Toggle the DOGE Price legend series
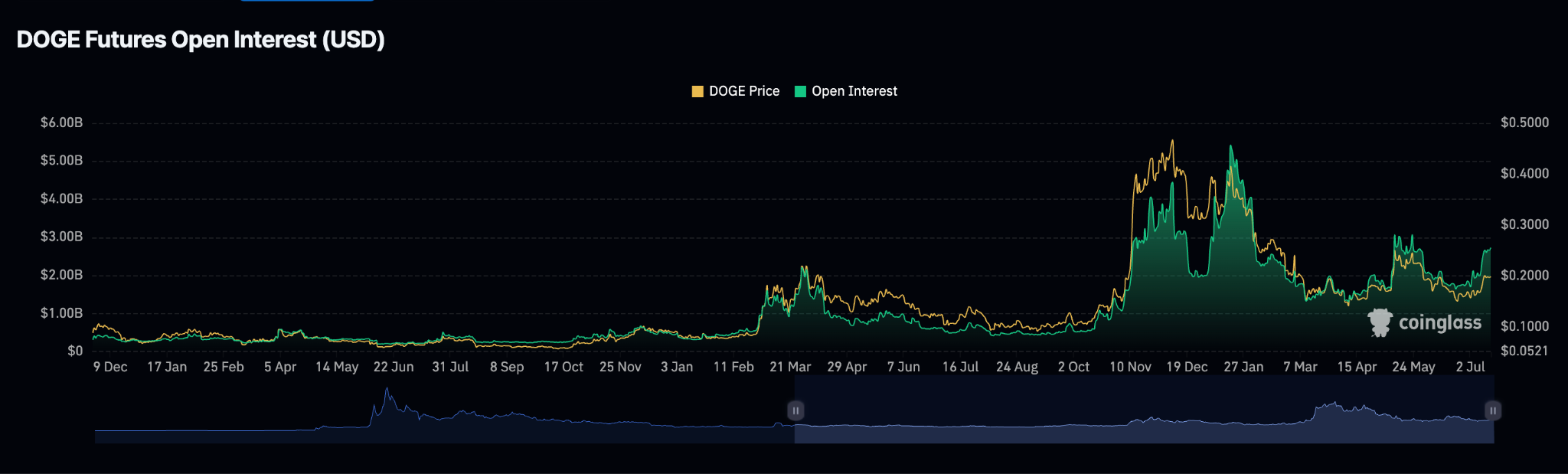This screenshot has width=1568, height=474. [x=735, y=91]
